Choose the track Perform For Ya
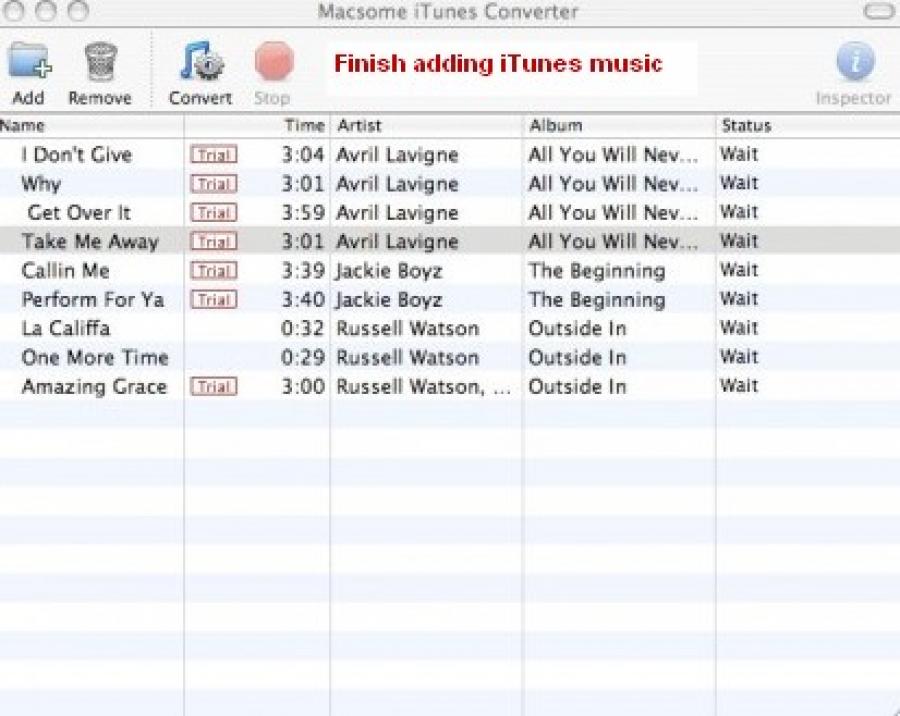The height and width of the screenshot is (716, 900). click(93, 300)
